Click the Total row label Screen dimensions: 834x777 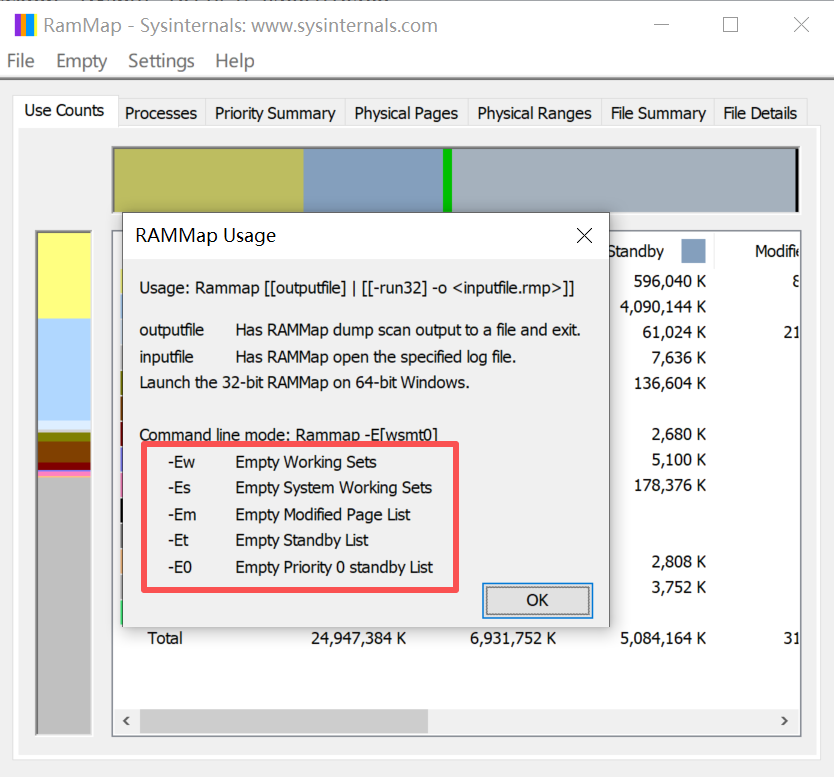165,638
